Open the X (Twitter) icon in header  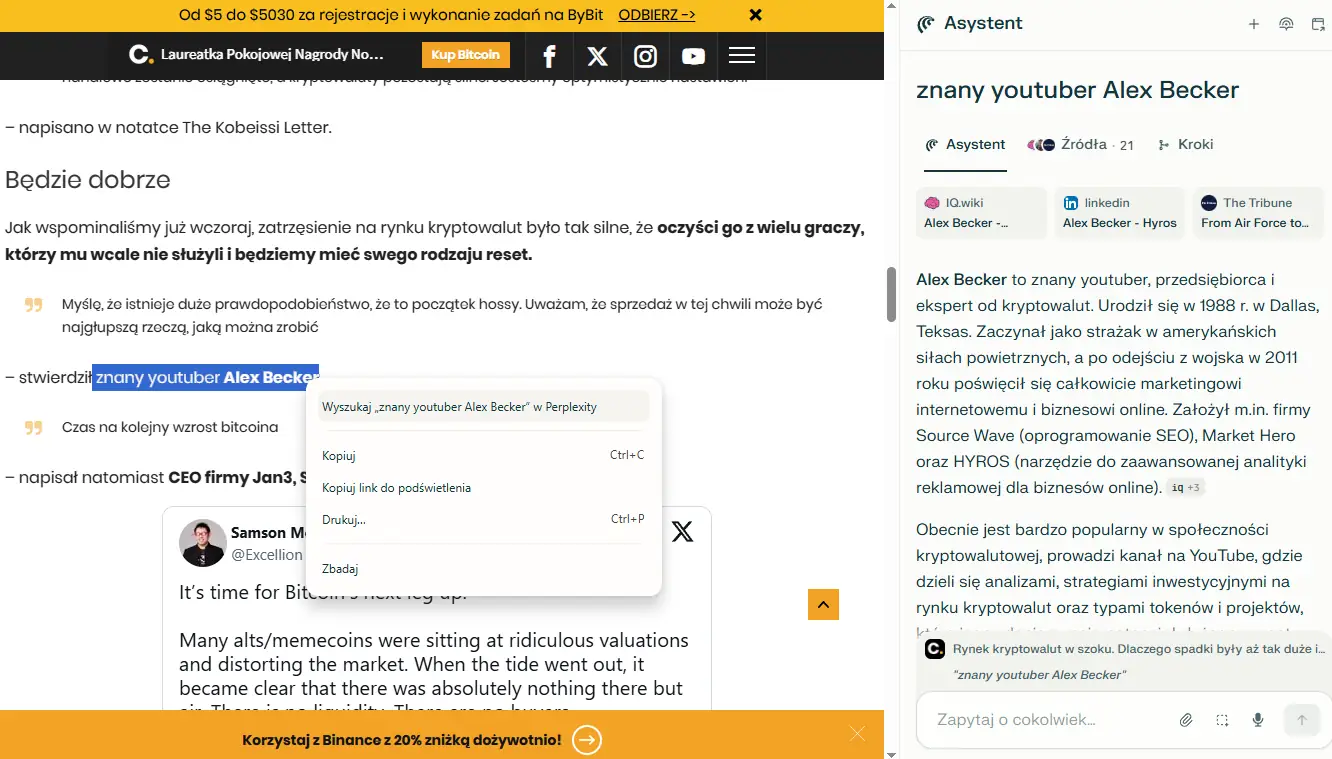(597, 56)
